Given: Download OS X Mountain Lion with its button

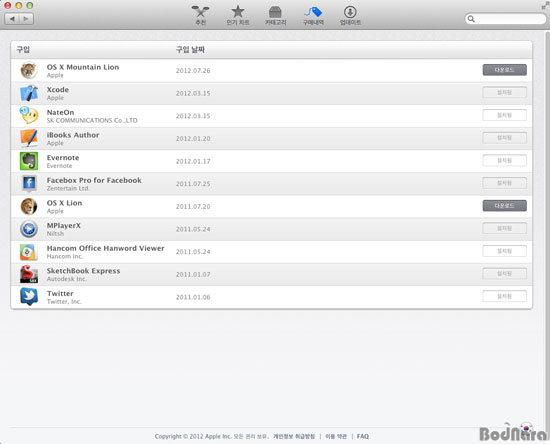Looking at the screenshot, I should pyautogui.click(x=504, y=70).
